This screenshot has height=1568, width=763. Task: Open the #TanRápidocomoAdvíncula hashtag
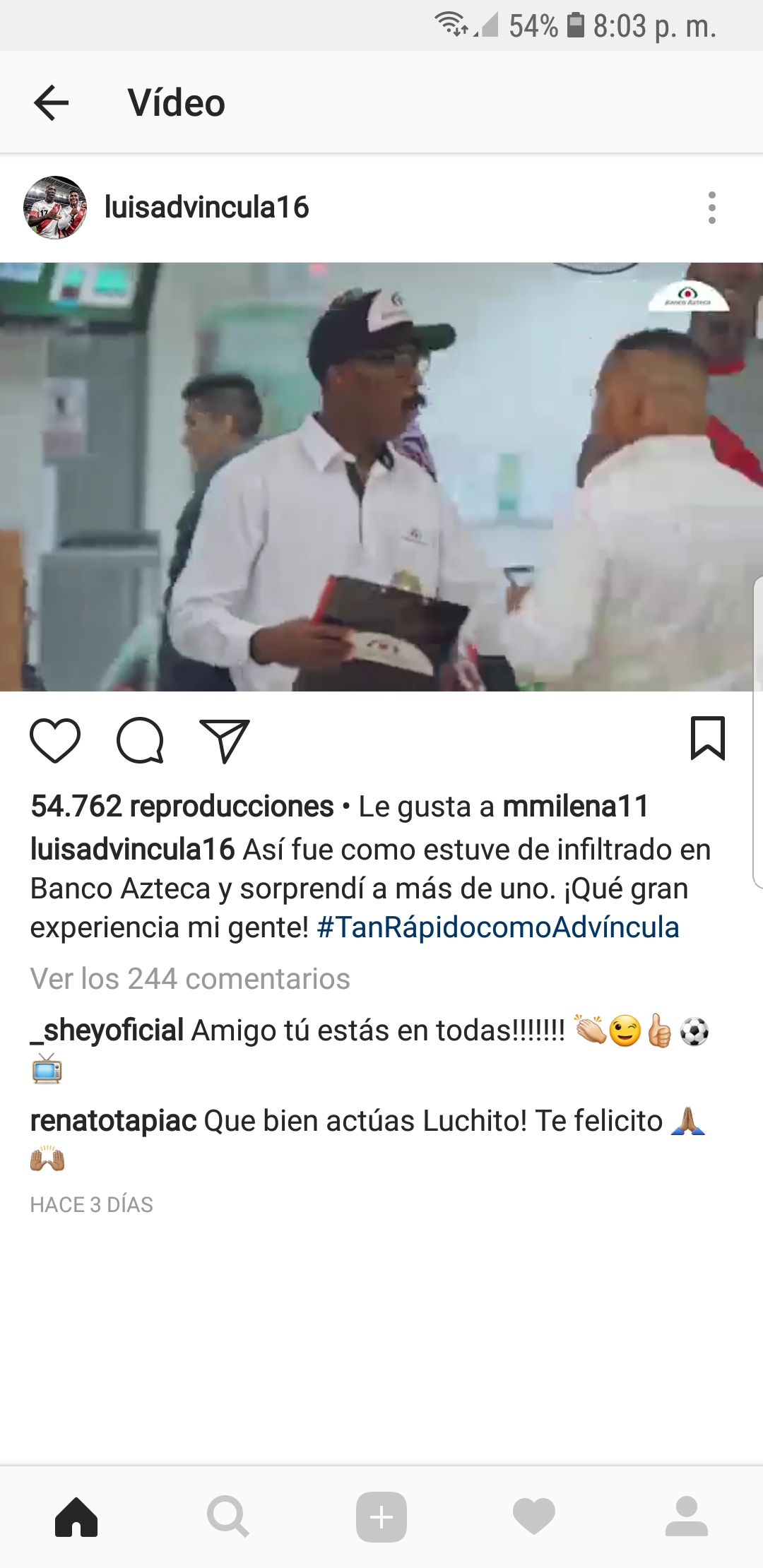[498, 927]
